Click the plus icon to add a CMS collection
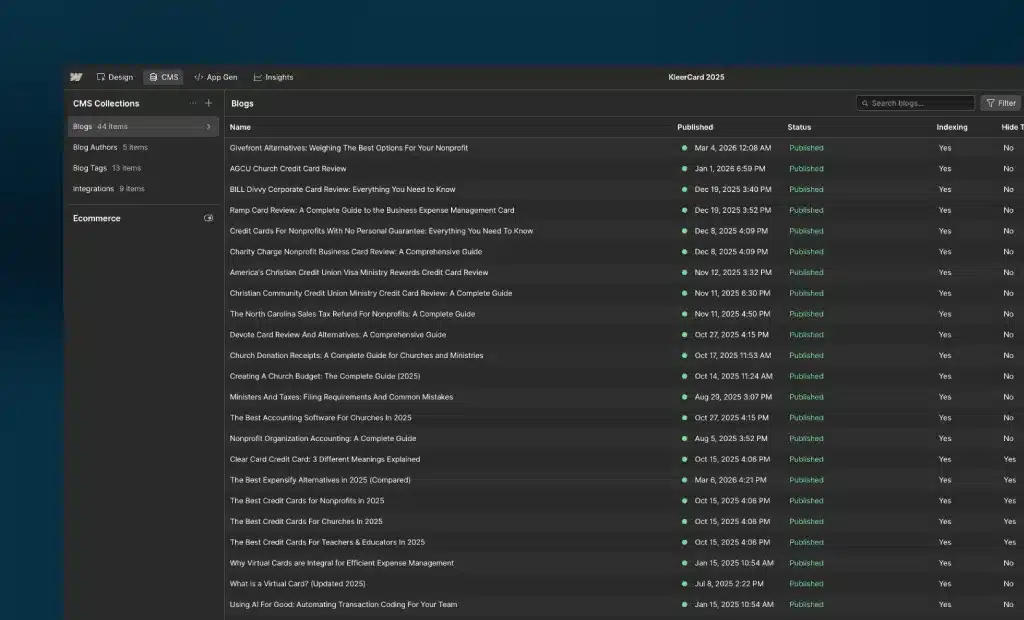The height and width of the screenshot is (620, 1024). coord(208,103)
